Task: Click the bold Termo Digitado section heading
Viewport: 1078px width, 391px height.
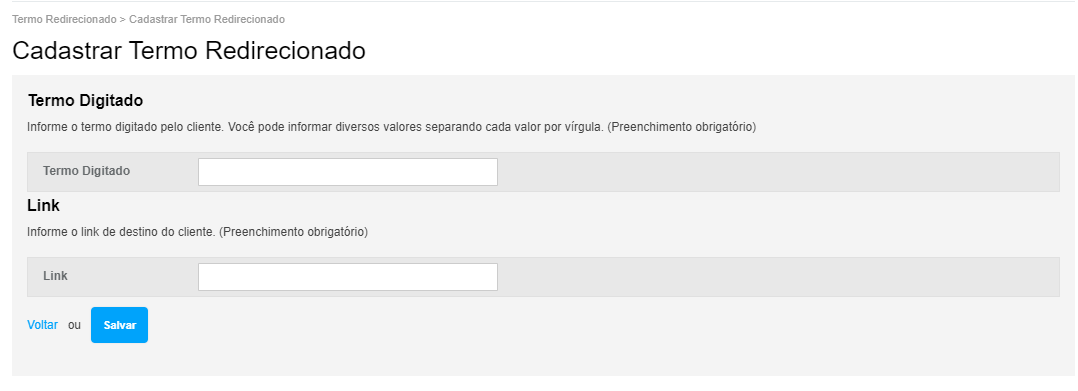Action: click(85, 100)
